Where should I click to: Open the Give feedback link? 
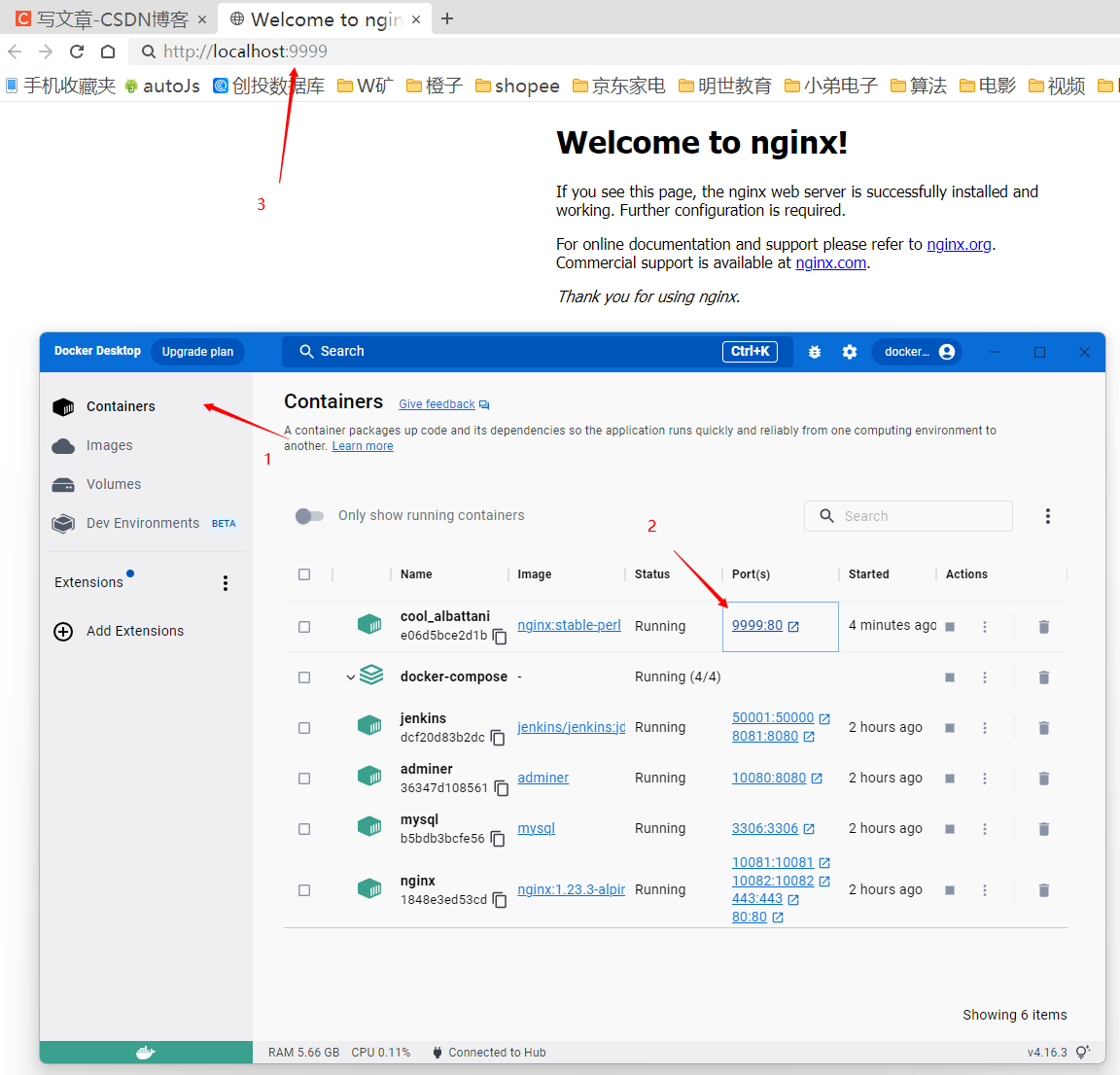pyautogui.click(x=443, y=404)
